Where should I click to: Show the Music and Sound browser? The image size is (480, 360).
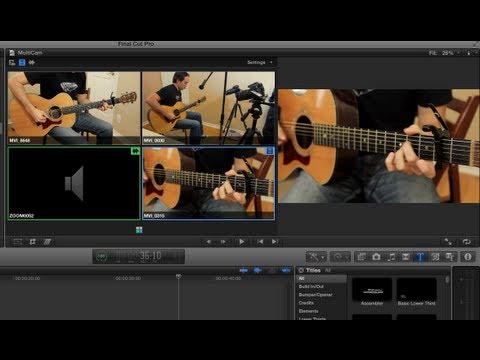tap(391, 257)
